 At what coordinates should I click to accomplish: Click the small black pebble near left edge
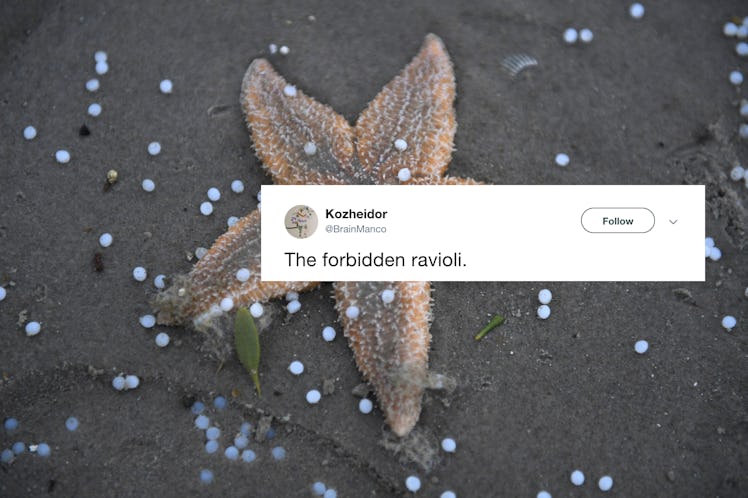pos(84,130)
